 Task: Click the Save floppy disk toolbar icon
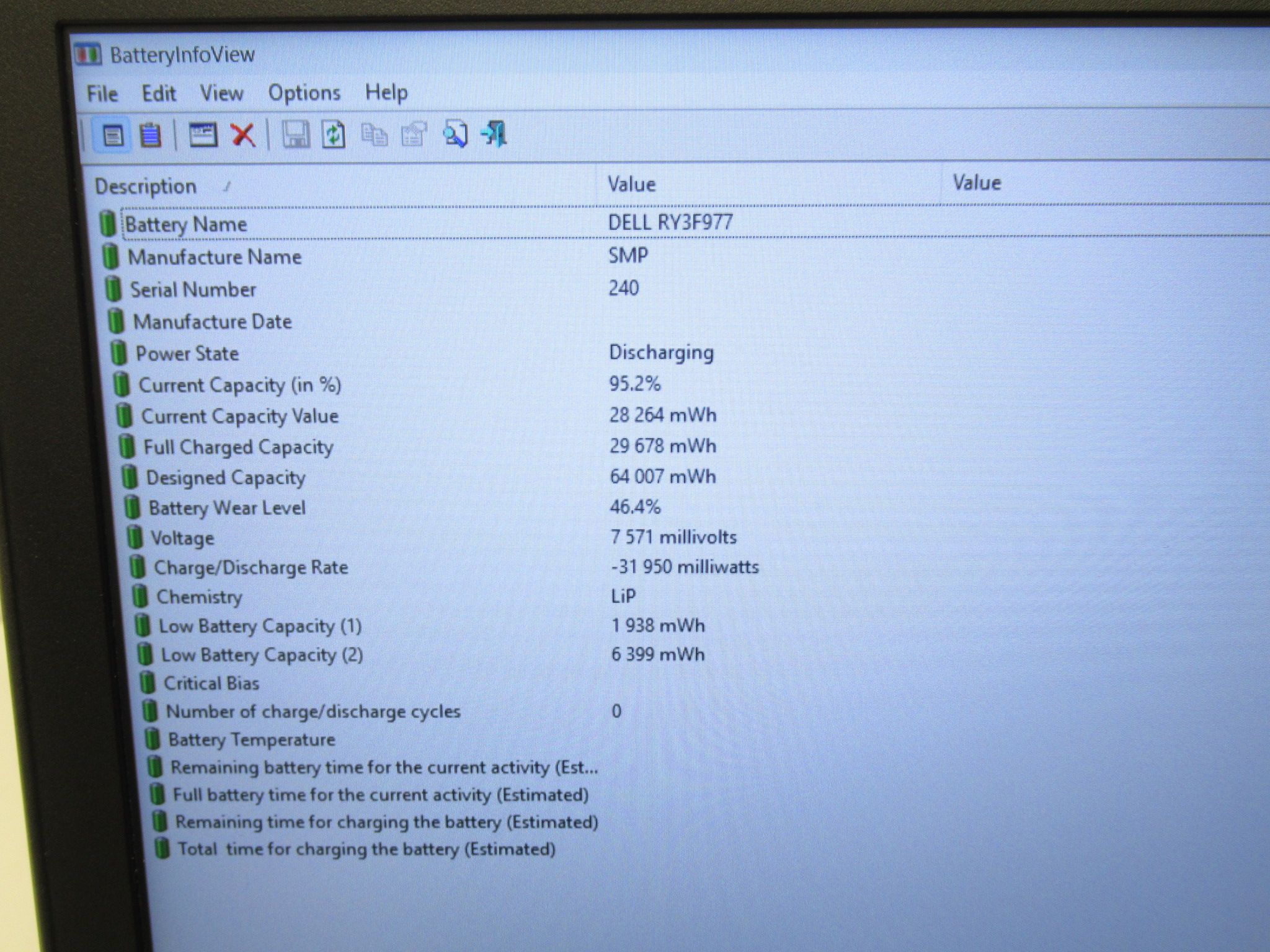point(296,134)
